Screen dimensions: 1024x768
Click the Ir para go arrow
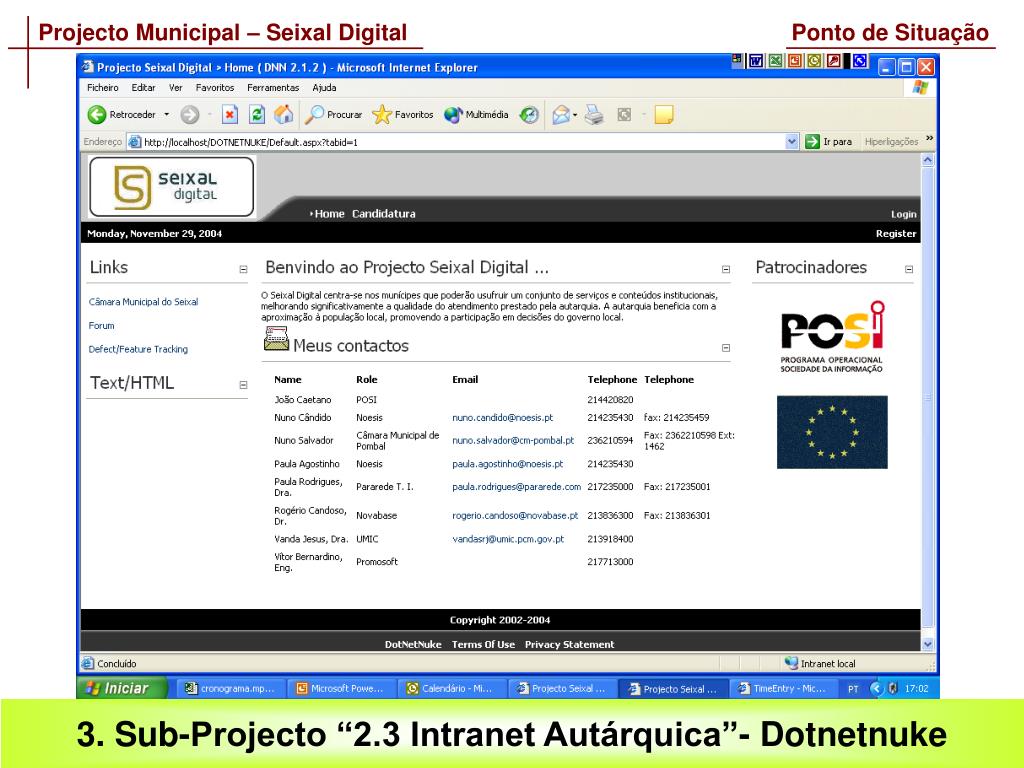pyautogui.click(x=812, y=142)
